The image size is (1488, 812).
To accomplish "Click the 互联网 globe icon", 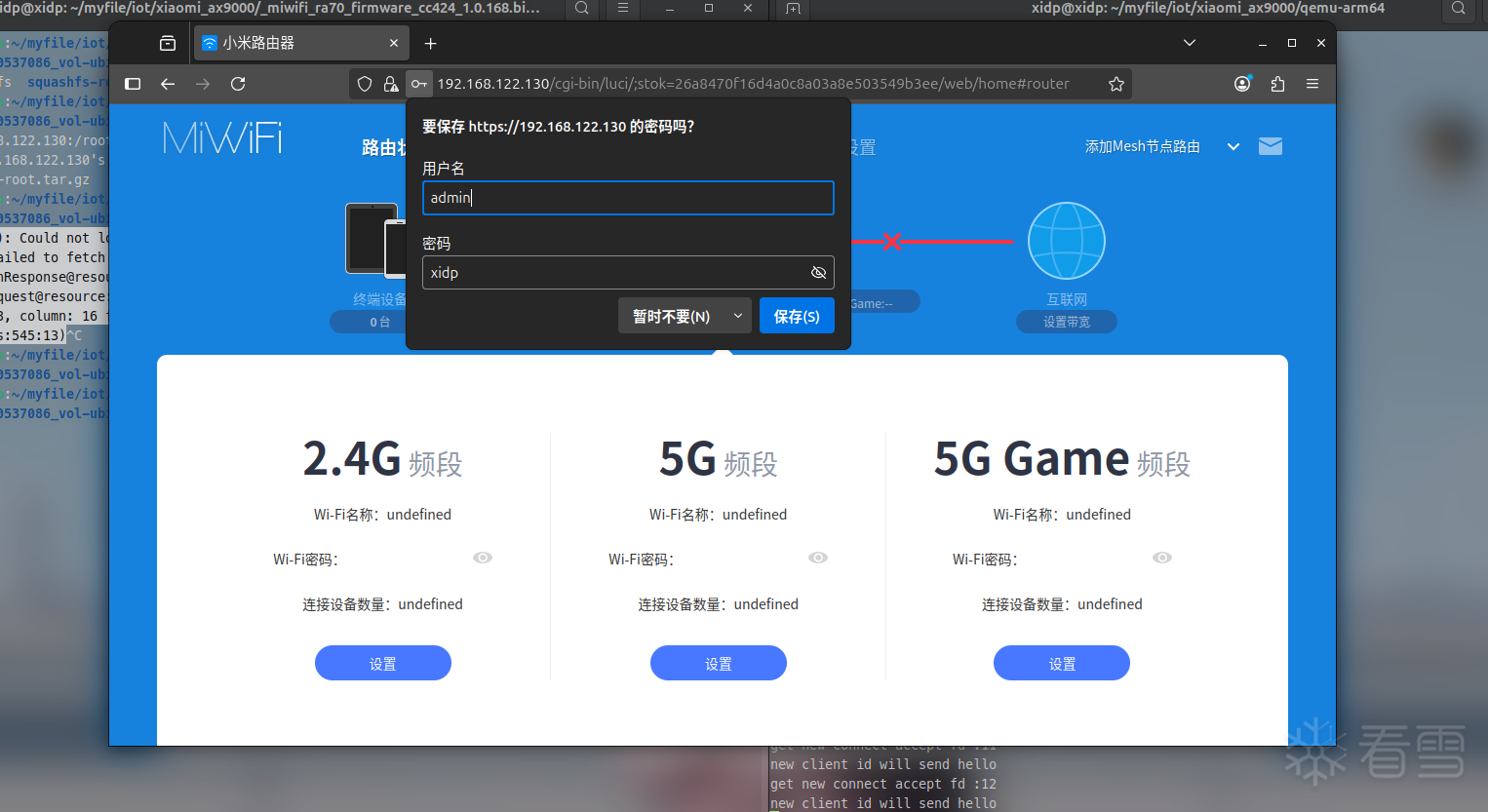I will pos(1067,241).
